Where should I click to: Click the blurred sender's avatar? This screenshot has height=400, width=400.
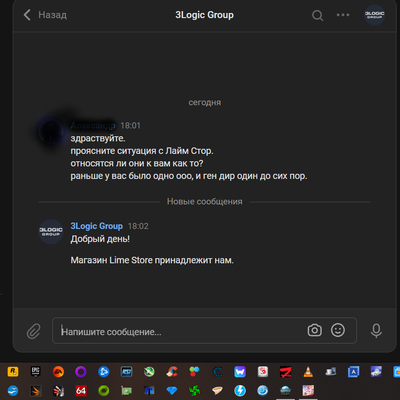(x=51, y=131)
